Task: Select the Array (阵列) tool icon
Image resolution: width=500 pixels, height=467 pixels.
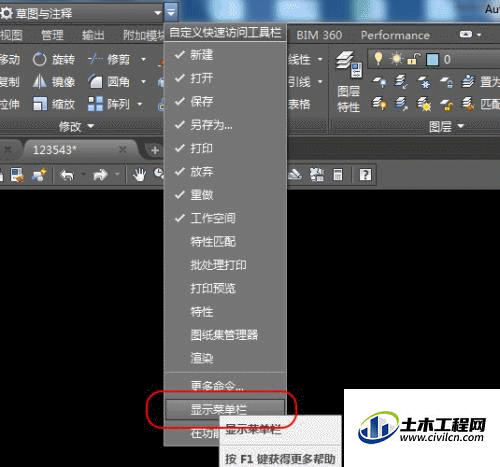Action: [95, 104]
